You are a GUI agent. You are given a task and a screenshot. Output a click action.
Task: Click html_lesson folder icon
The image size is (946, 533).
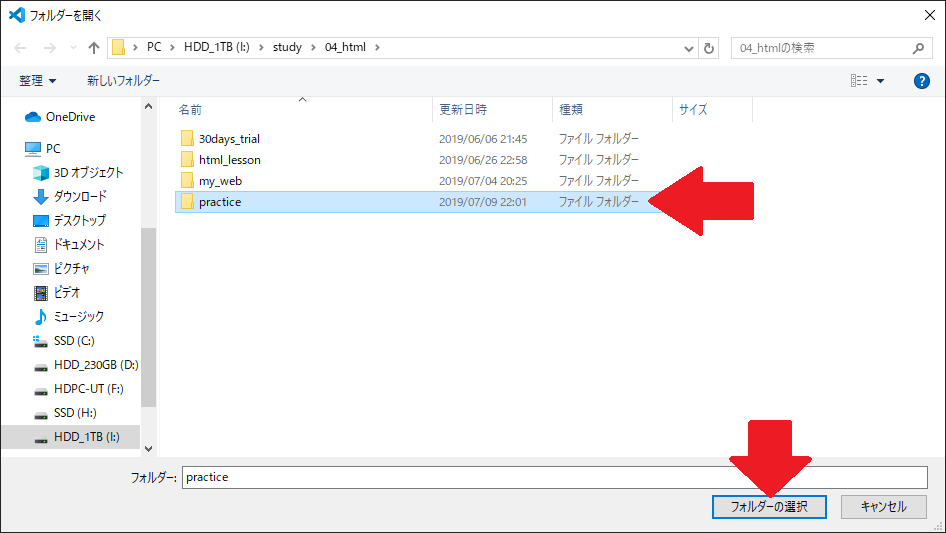[x=188, y=159]
